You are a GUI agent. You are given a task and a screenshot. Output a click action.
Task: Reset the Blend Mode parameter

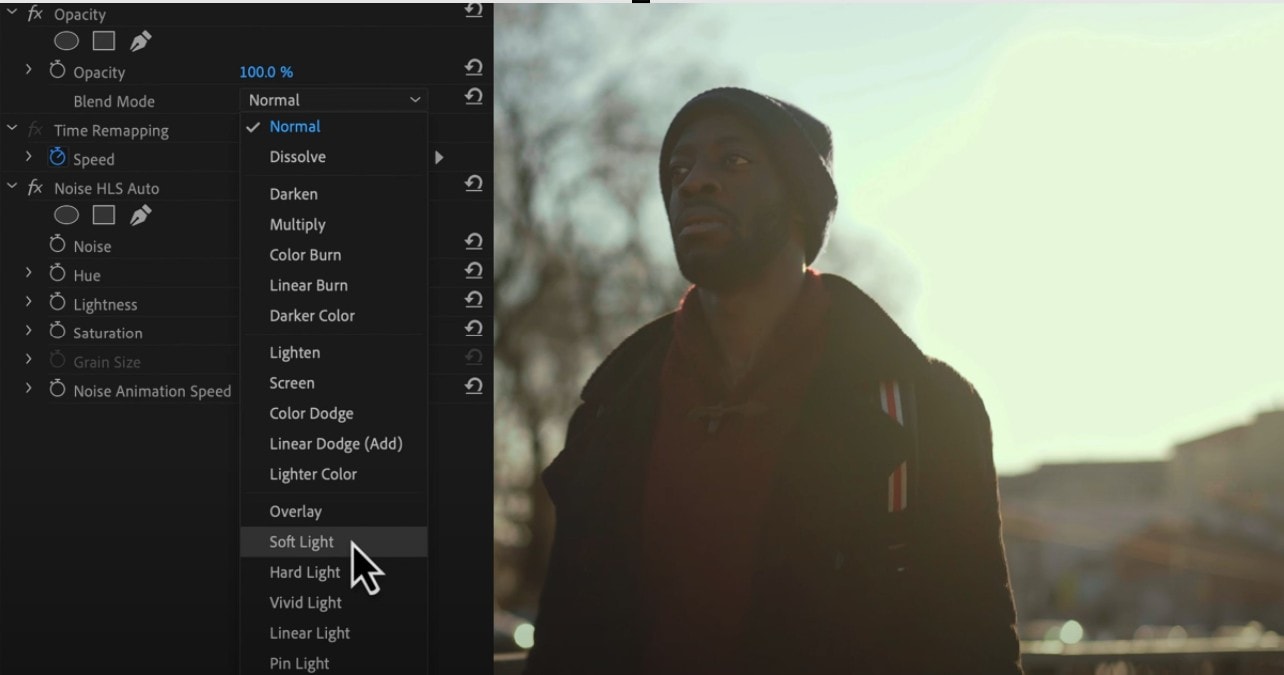coord(474,97)
